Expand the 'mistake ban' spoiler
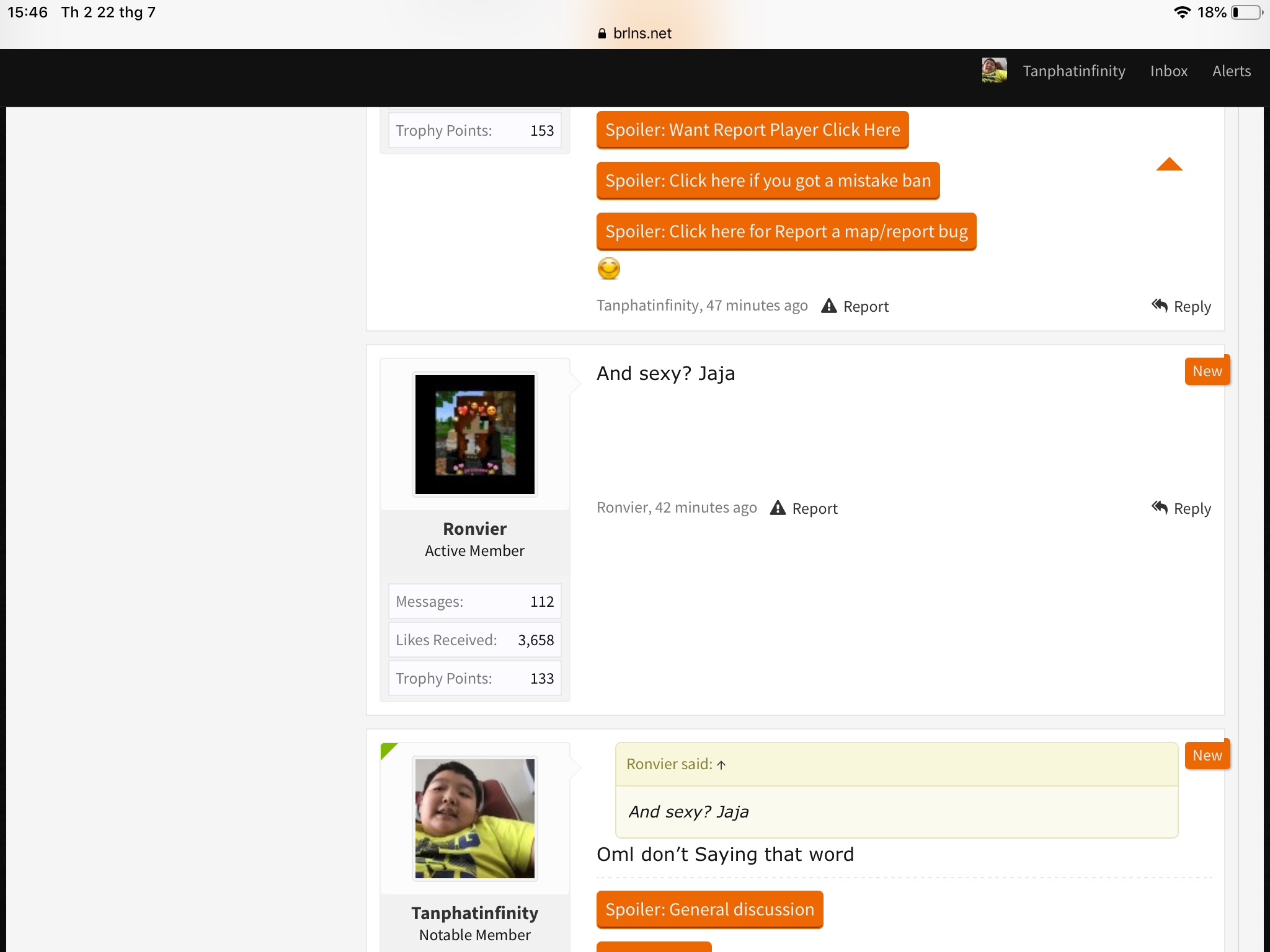 click(x=768, y=181)
